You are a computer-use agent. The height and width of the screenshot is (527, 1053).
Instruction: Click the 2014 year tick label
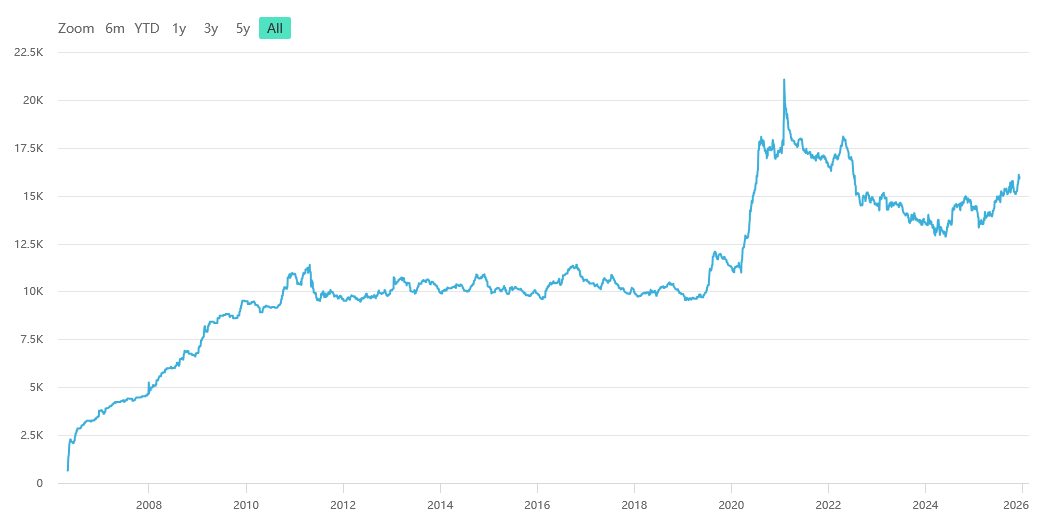[x=440, y=504]
